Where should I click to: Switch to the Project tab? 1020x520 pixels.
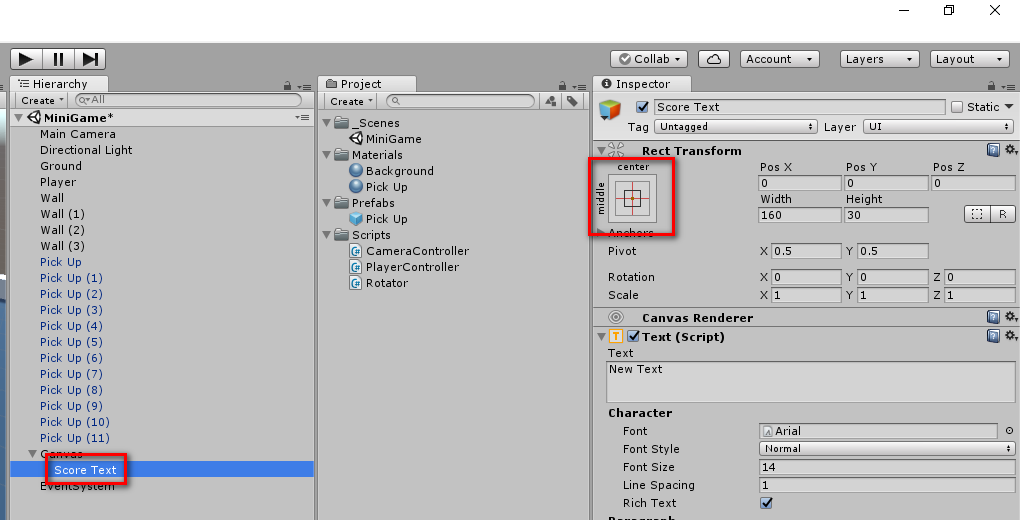coord(367,84)
